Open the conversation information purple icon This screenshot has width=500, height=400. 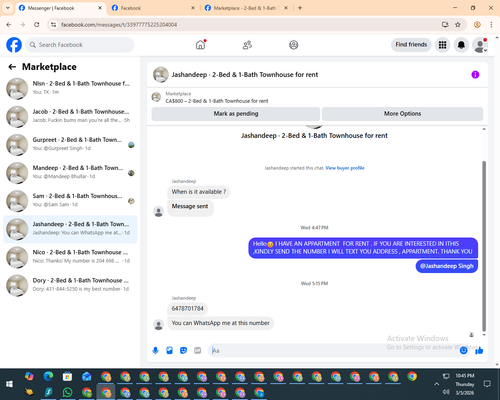[475, 75]
